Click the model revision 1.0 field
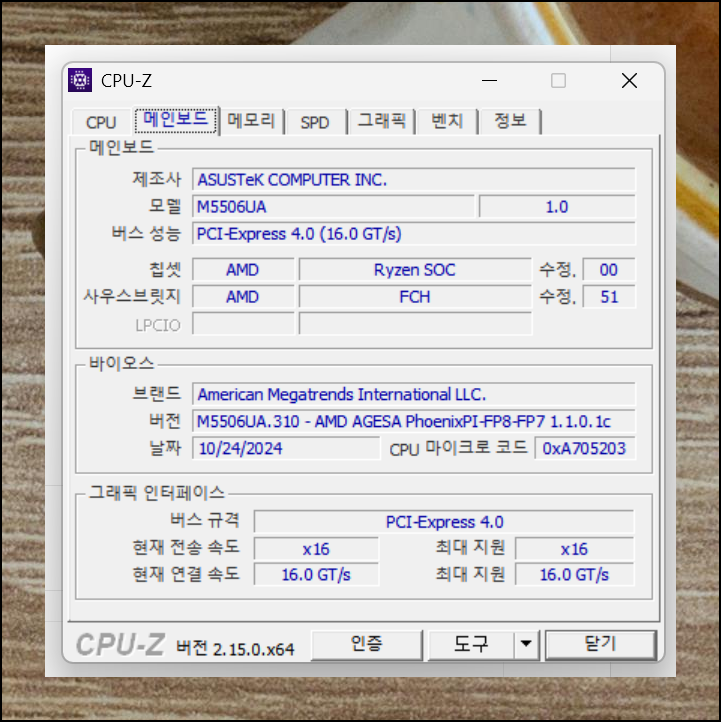The width and height of the screenshot is (721, 722). [x=557, y=207]
